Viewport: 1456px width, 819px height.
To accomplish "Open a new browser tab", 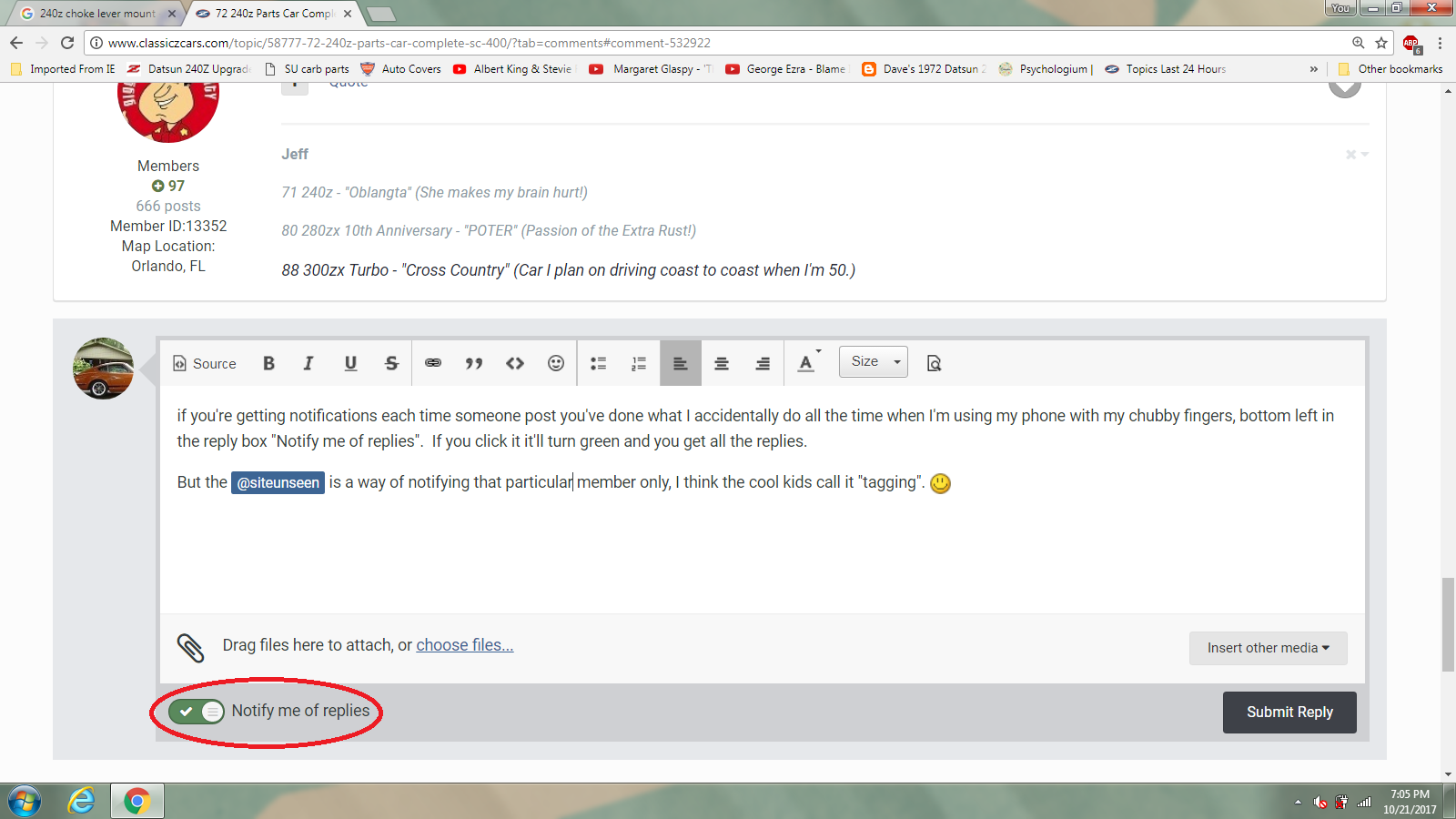I will coord(380,14).
